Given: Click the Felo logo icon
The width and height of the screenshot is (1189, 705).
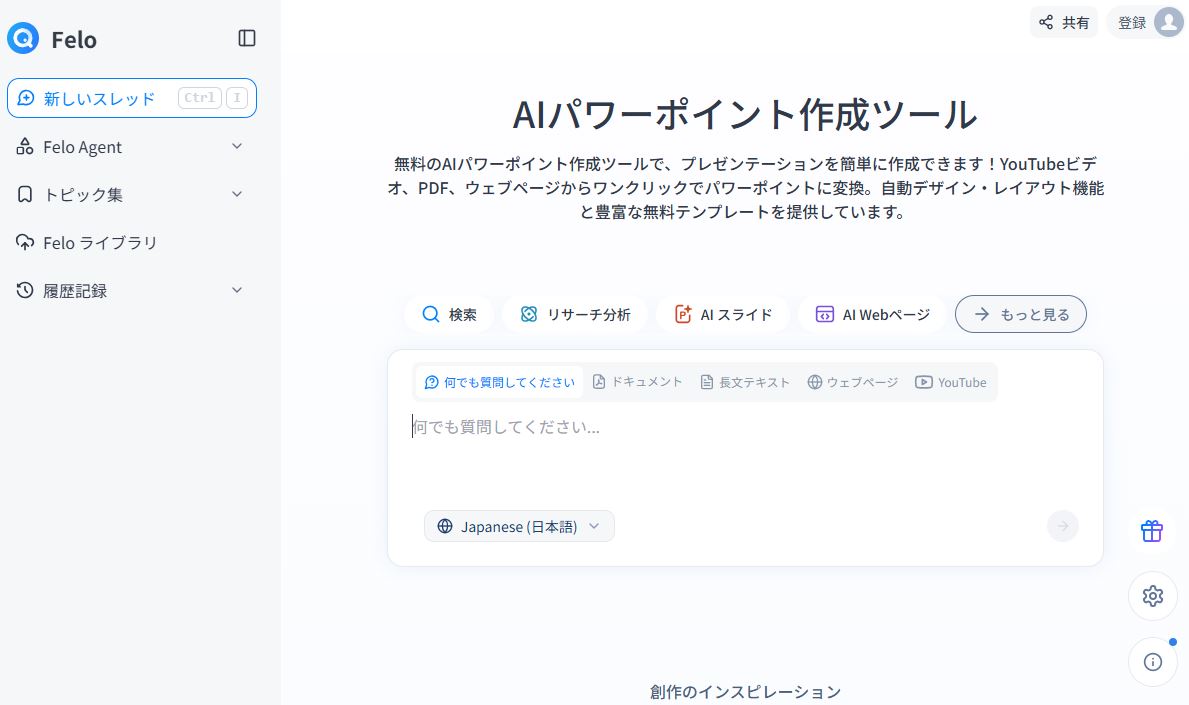Looking at the screenshot, I should [22, 39].
